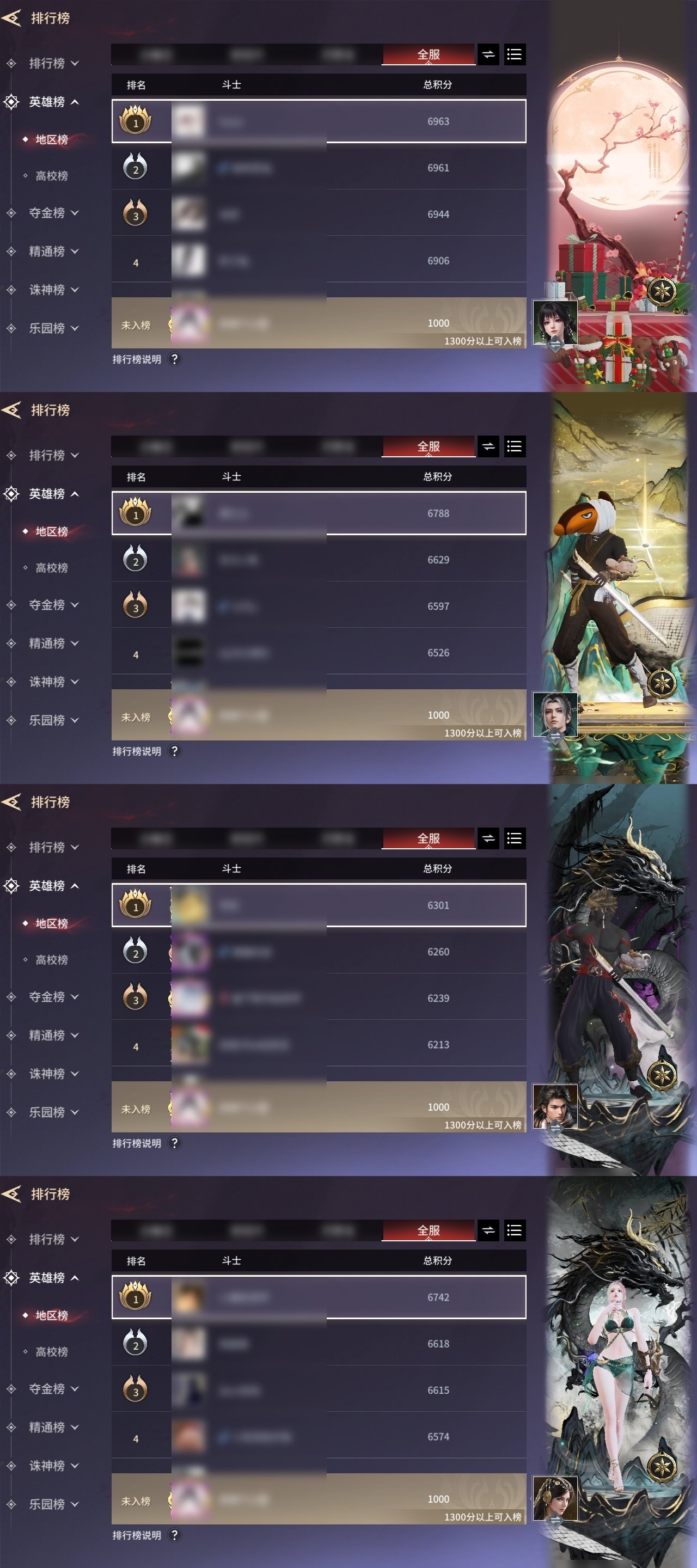Collapse the 英雄榜 section in the sidebar beside score 6742
This screenshot has height=1568, width=697.
pyautogui.click(x=46, y=1278)
